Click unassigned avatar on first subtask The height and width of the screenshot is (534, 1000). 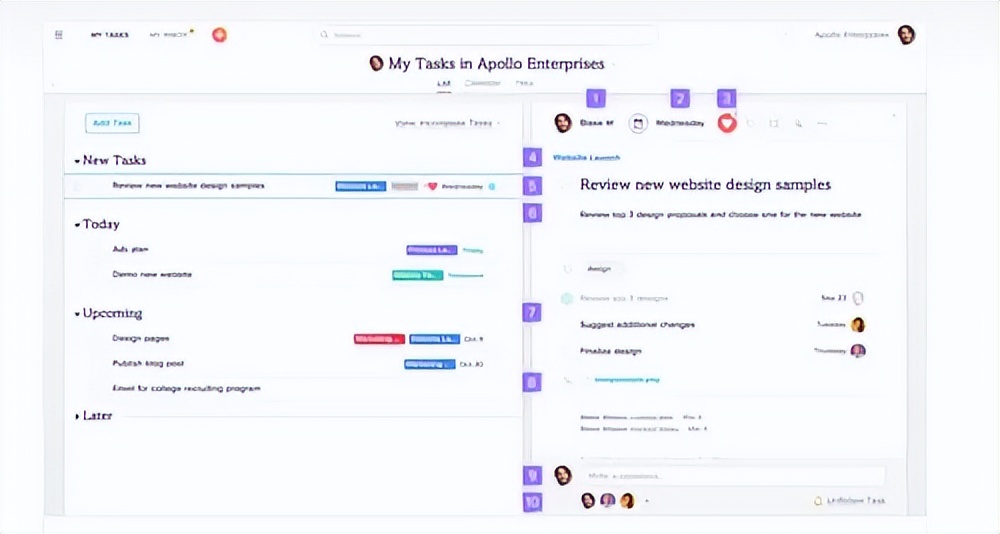pyautogui.click(x=858, y=298)
